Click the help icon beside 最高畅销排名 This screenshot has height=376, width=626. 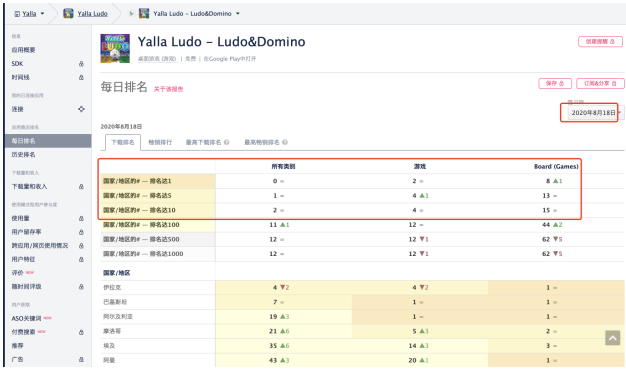click(285, 142)
